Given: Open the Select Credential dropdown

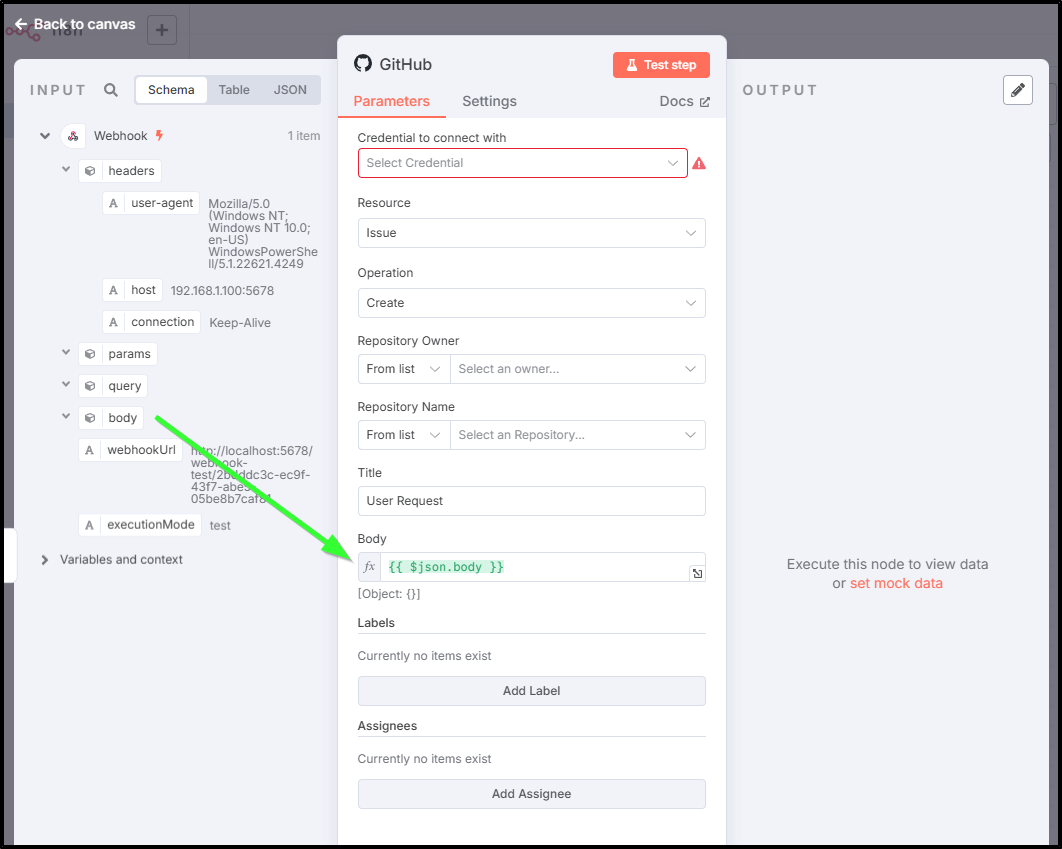Looking at the screenshot, I should coord(523,163).
